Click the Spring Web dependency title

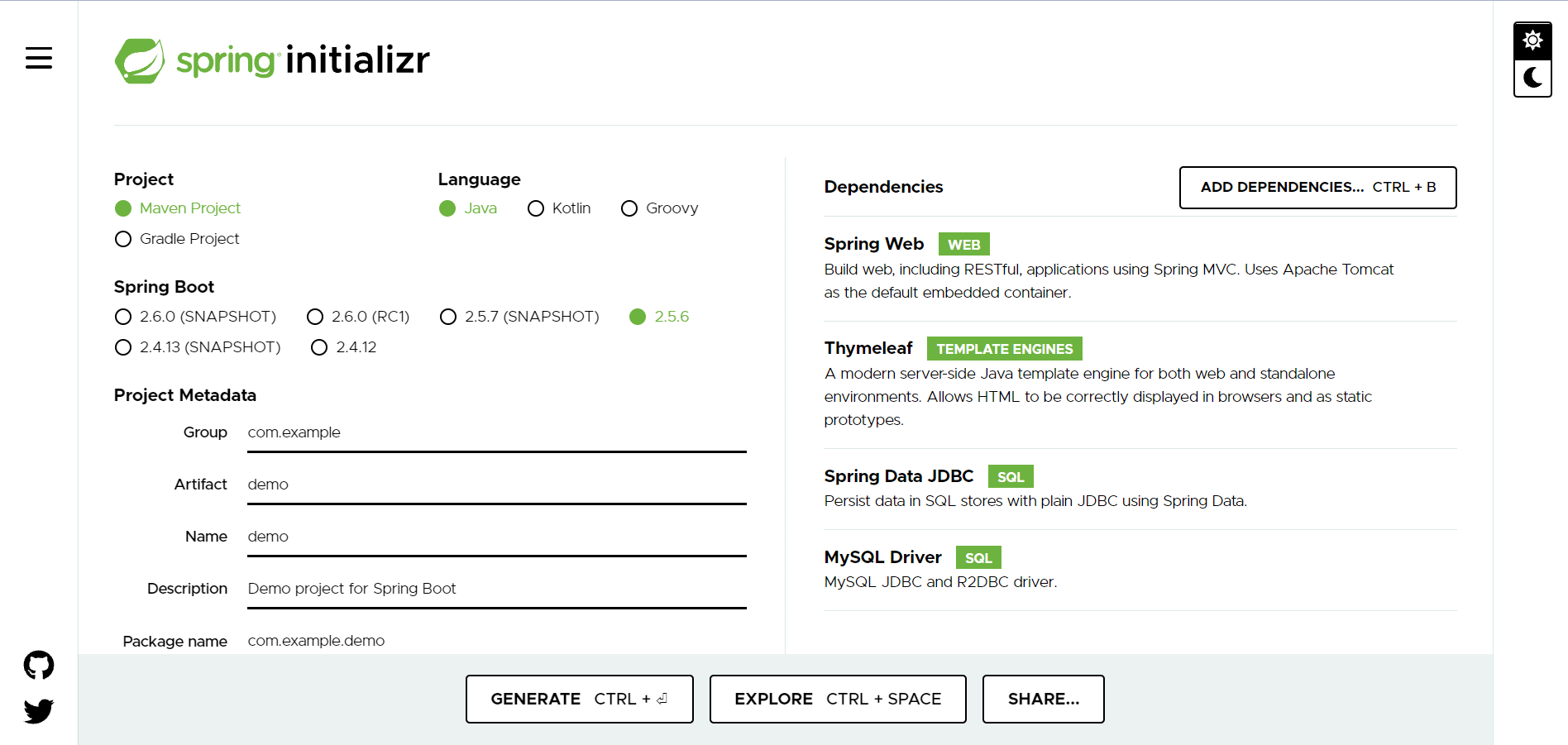coord(874,244)
